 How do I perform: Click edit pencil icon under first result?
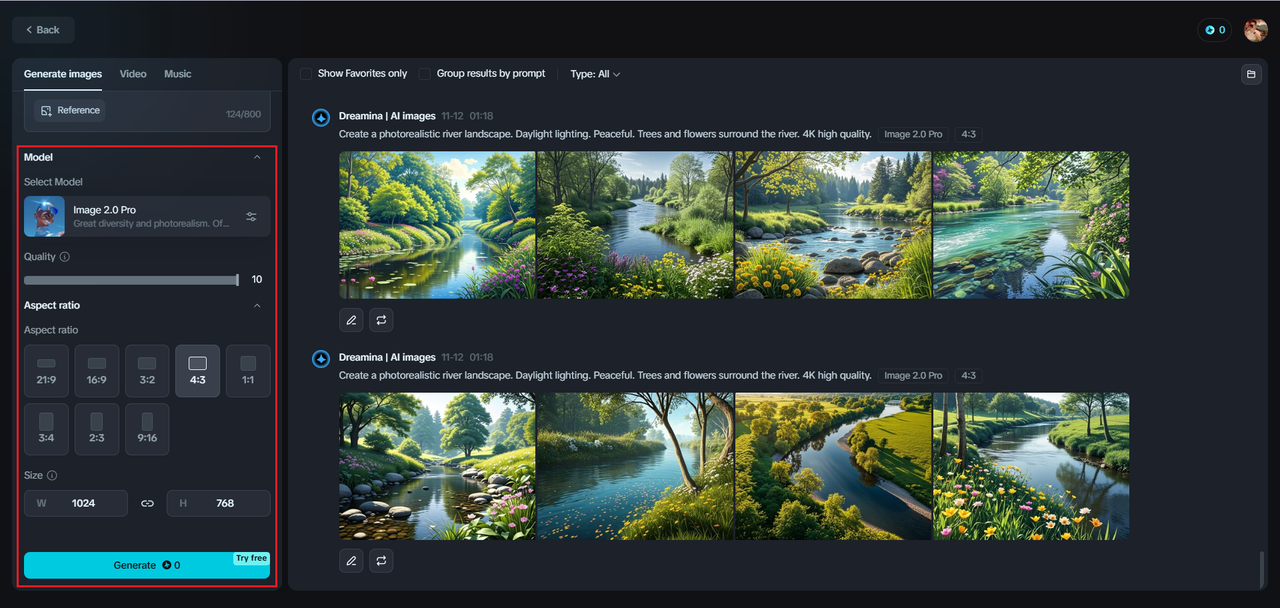tap(351, 320)
